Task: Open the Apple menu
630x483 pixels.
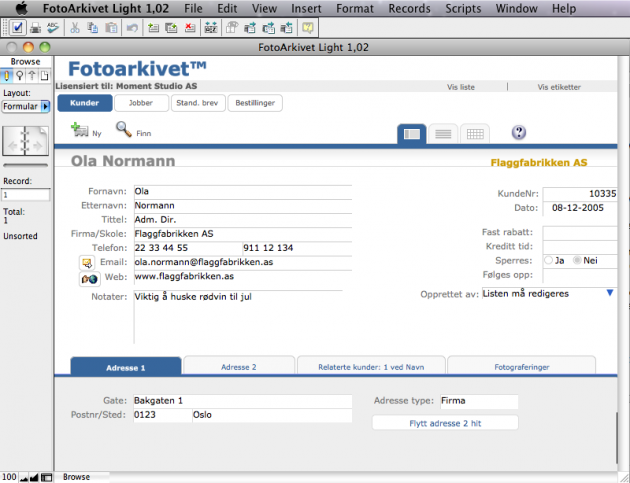Action: click(22, 8)
